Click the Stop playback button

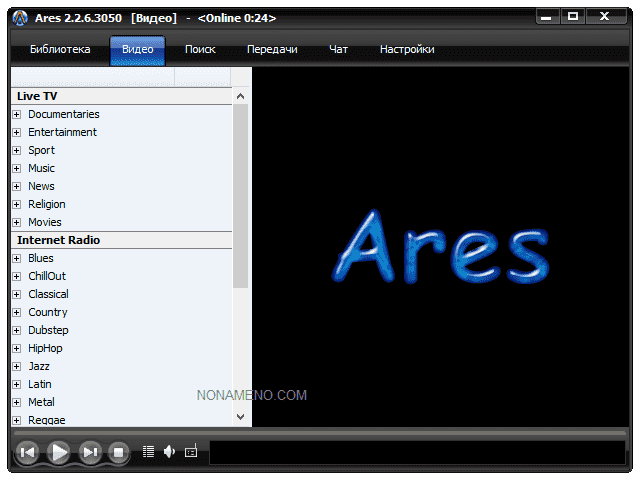[118, 452]
